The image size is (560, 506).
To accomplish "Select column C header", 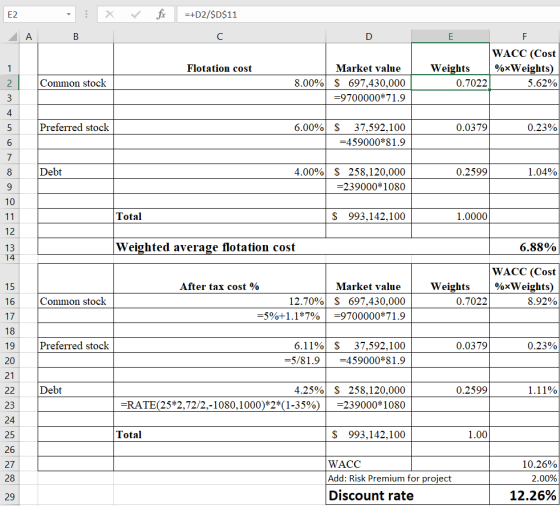I will coord(219,36).
